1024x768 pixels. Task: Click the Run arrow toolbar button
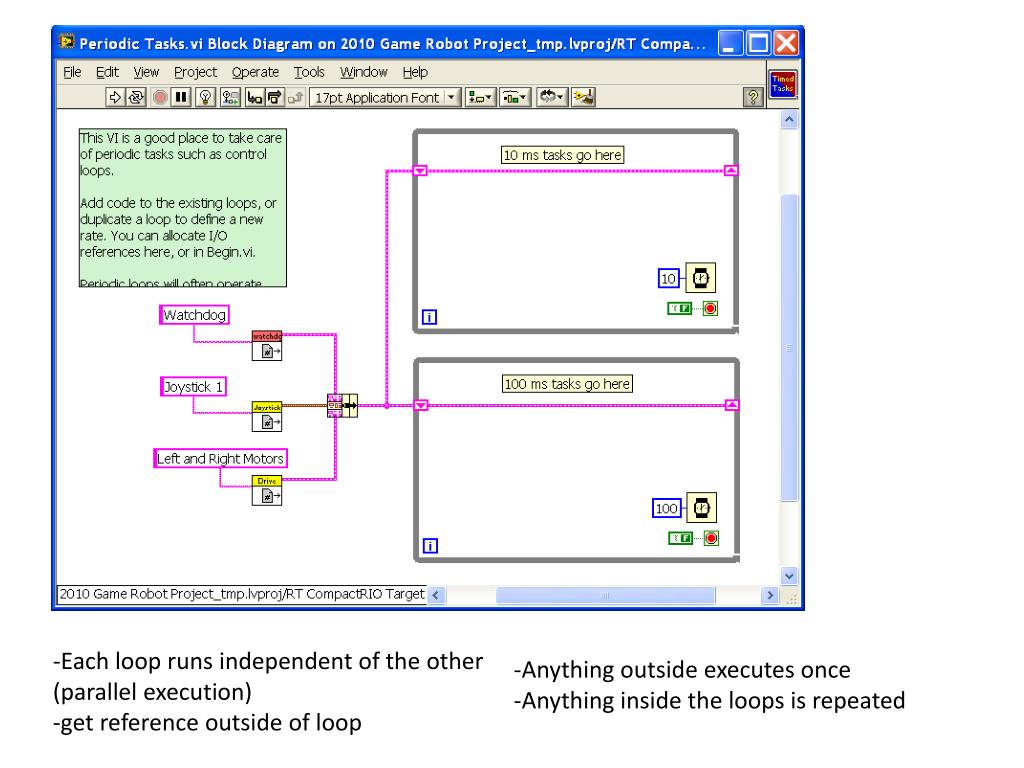(x=115, y=97)
